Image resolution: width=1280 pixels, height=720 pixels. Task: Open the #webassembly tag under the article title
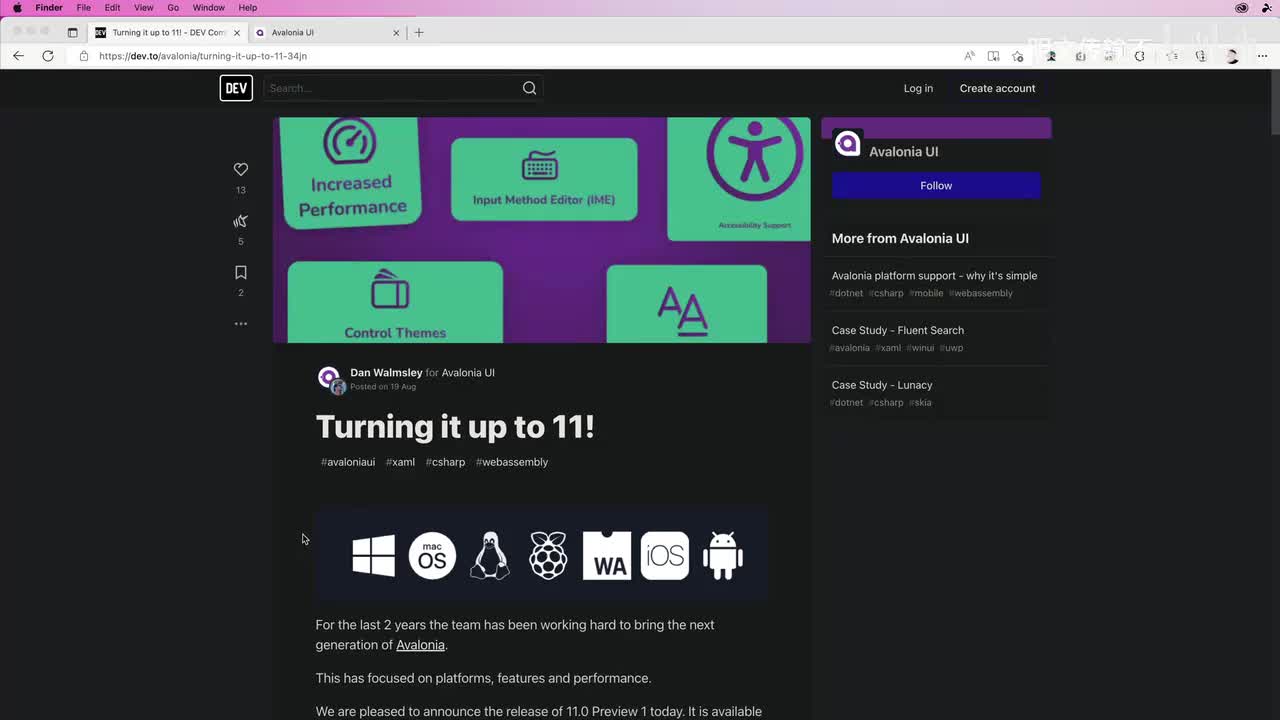pyautogui.click(x=512, y=462)
